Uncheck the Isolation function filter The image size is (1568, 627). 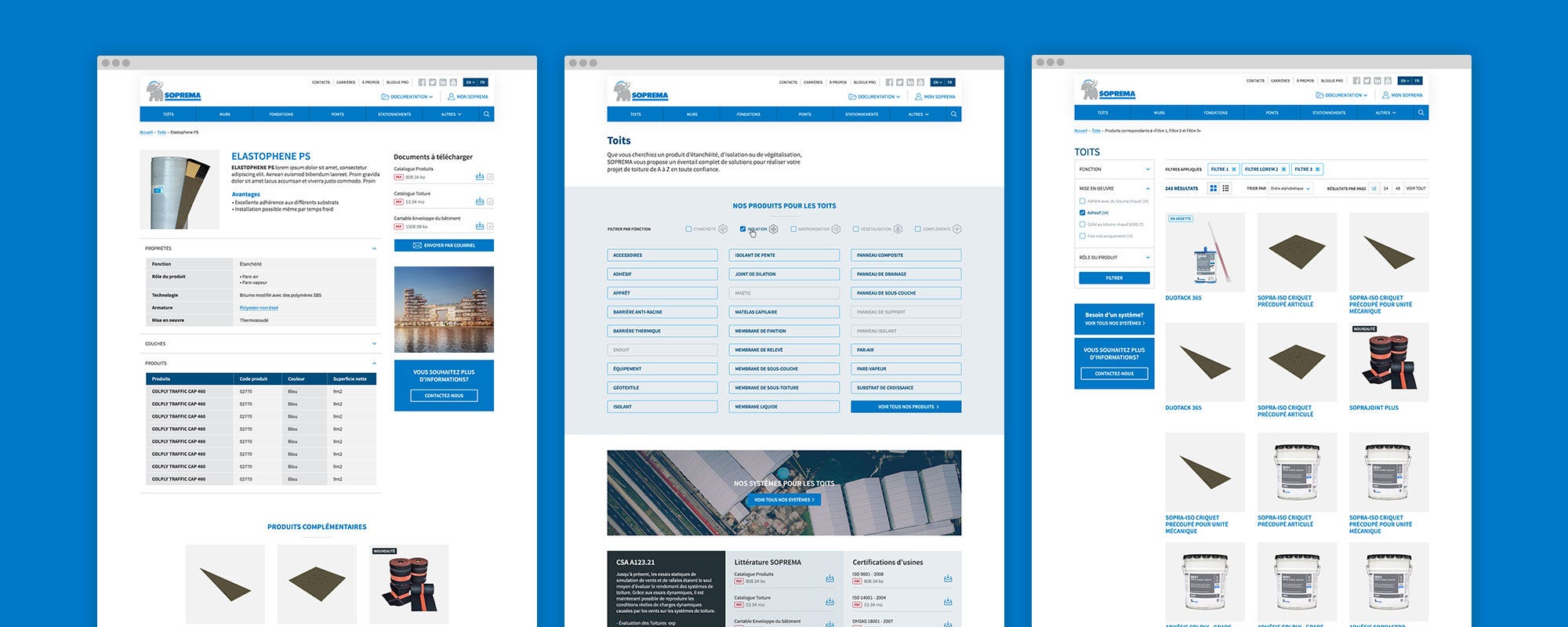click(x=742, y=229)
